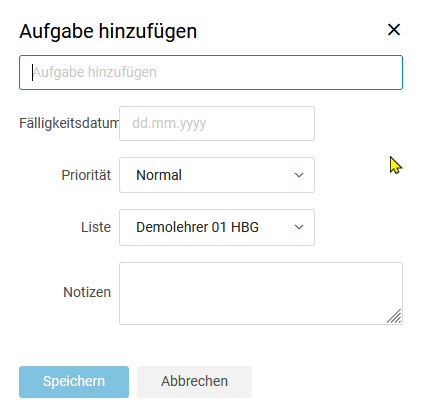This screenshot has width=424, height=412.
Task: Click inside the Notizen text area
Action: 261,293
